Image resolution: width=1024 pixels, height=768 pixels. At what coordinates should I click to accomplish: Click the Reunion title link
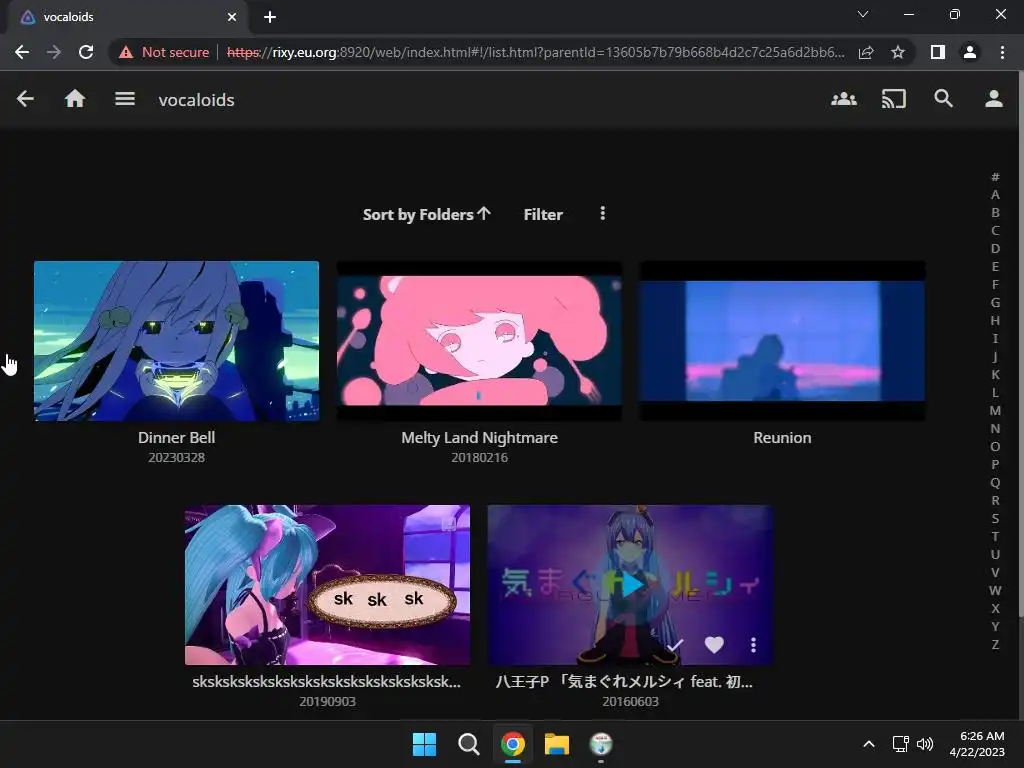tap(782, 438)
